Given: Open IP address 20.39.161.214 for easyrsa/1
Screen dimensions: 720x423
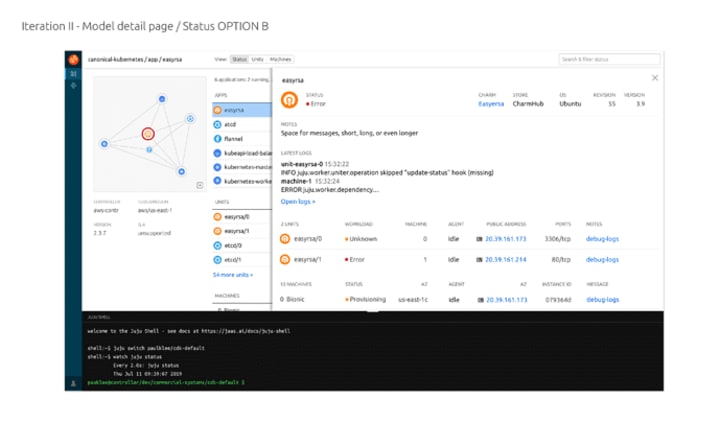Looking at the screenshot, I should pos(506,259).
